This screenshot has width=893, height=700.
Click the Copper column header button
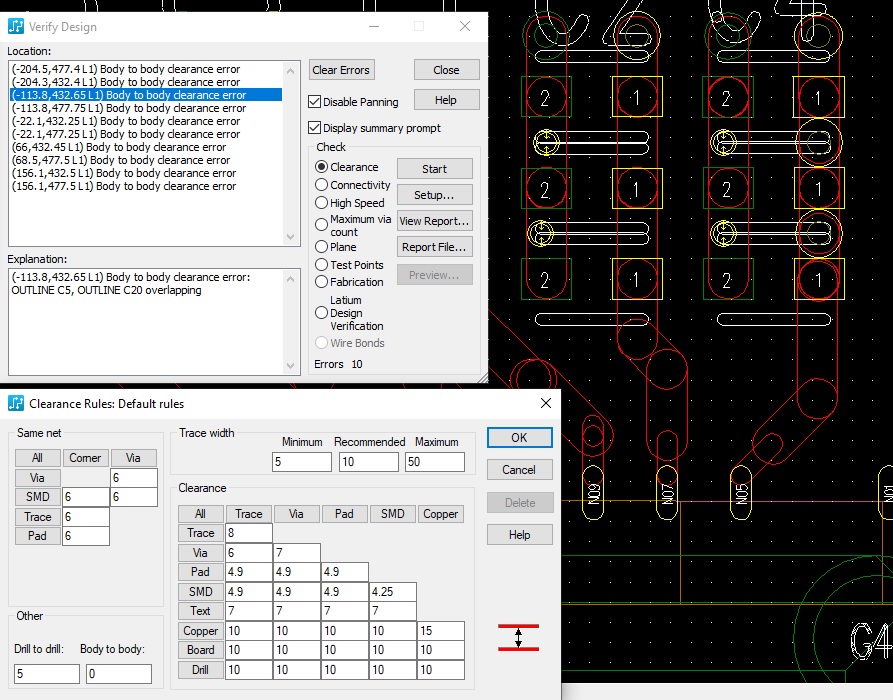[x=441, y=514]
